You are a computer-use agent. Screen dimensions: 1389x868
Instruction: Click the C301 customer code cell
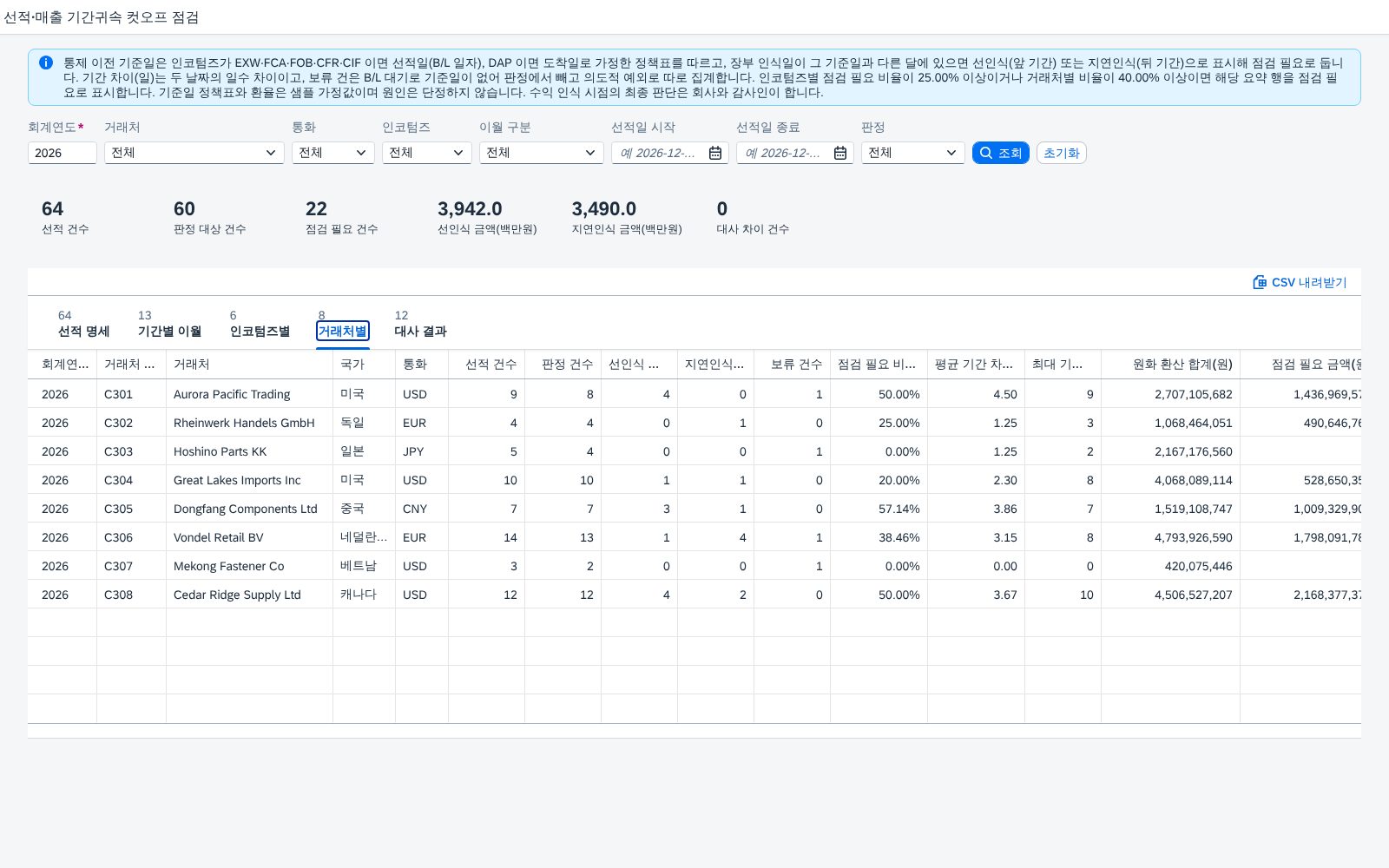pos(132,394)
